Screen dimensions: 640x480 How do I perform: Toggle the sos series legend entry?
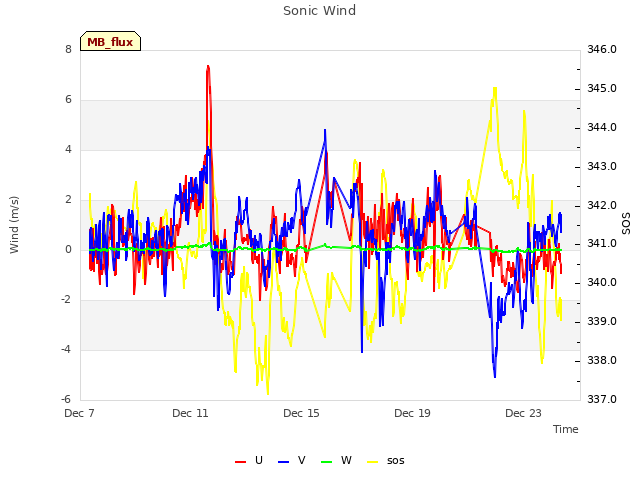click(x=386, y=461)
